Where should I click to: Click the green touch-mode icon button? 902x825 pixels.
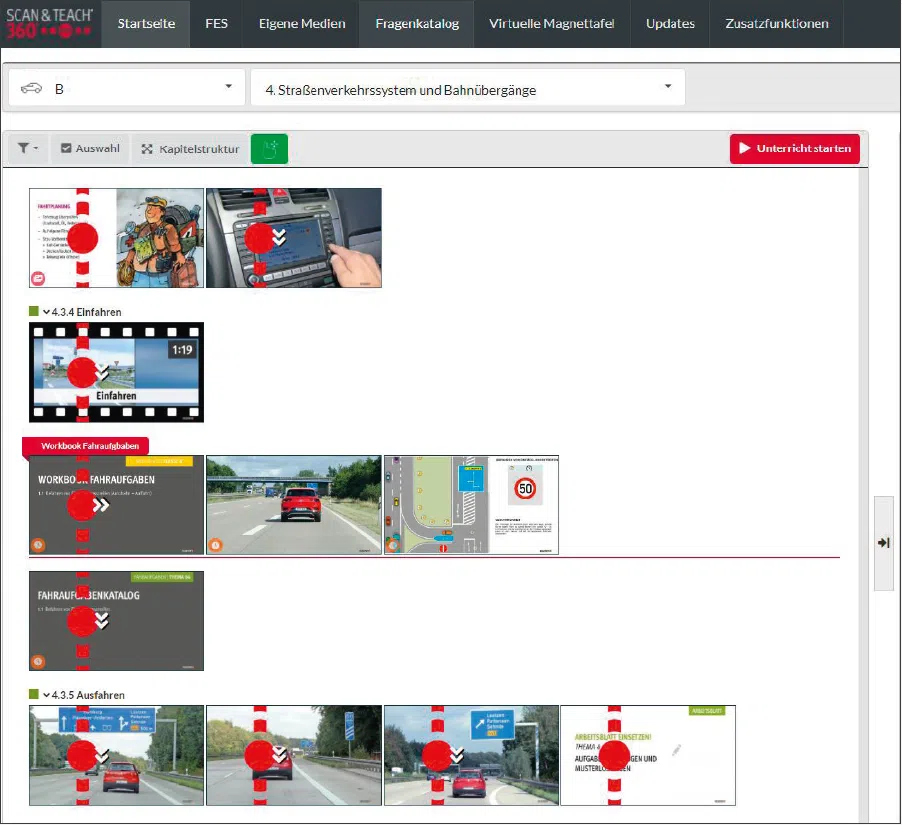tap(269, 149)
